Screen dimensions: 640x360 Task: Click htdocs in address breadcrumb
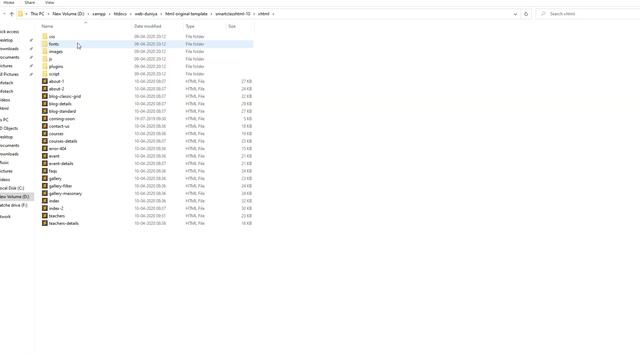120,14
